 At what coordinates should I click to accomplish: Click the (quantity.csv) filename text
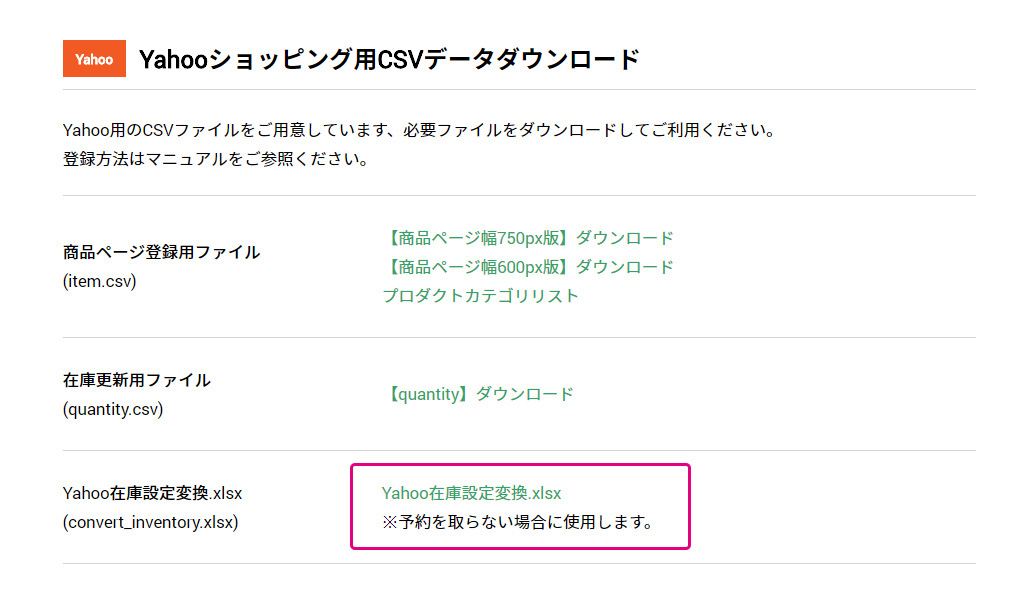tap(113, 409)
